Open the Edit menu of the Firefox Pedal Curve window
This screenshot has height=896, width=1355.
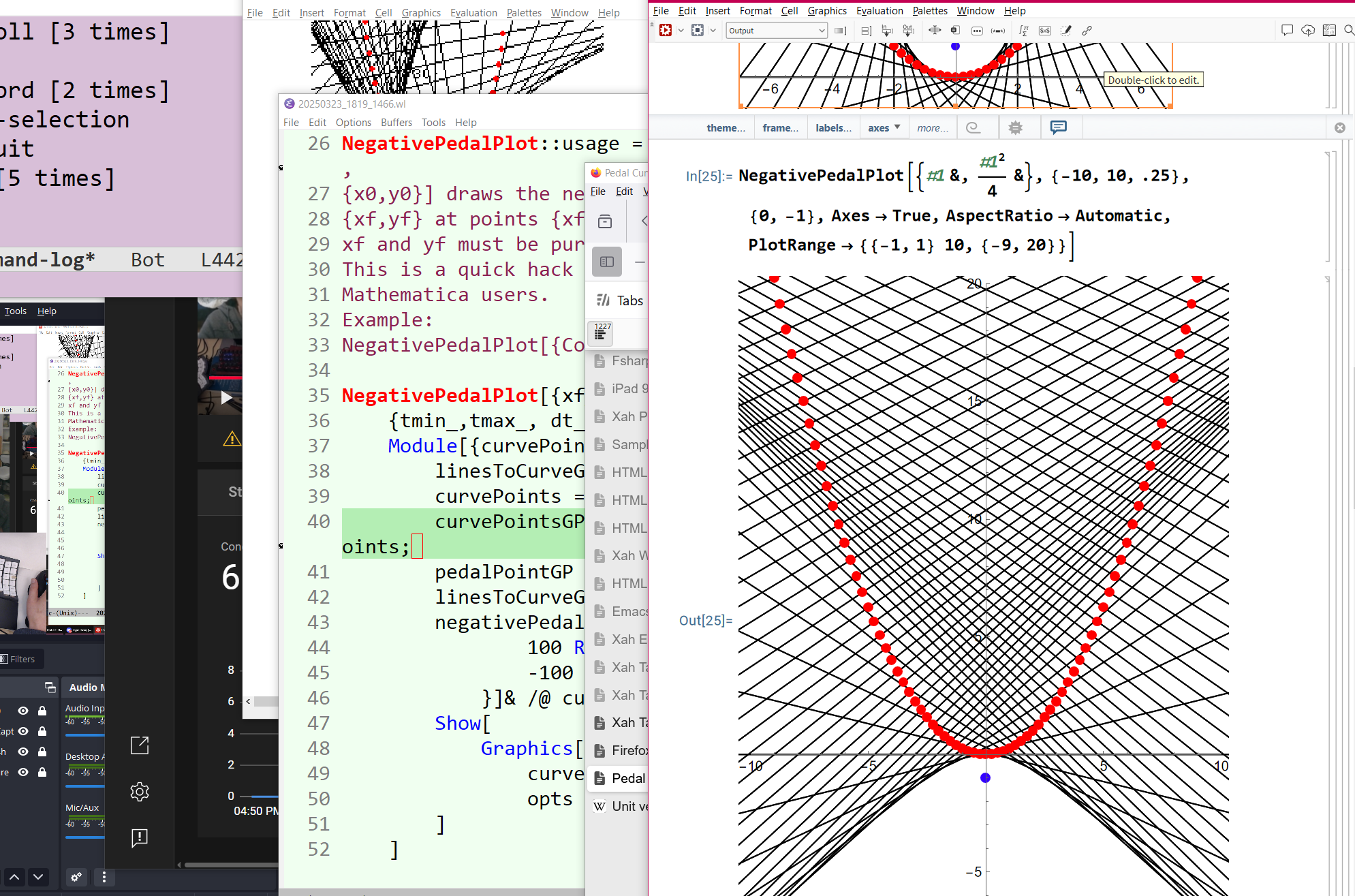click(624, 191)
